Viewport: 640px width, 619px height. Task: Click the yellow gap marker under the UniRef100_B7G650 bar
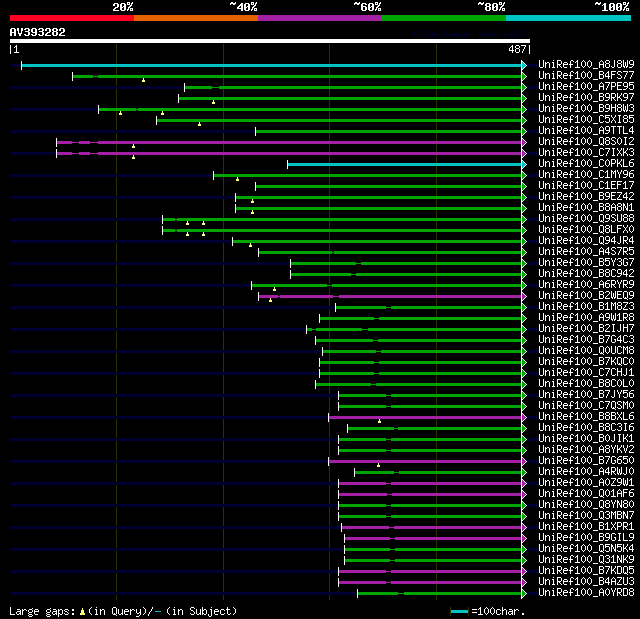coord(378,466)
